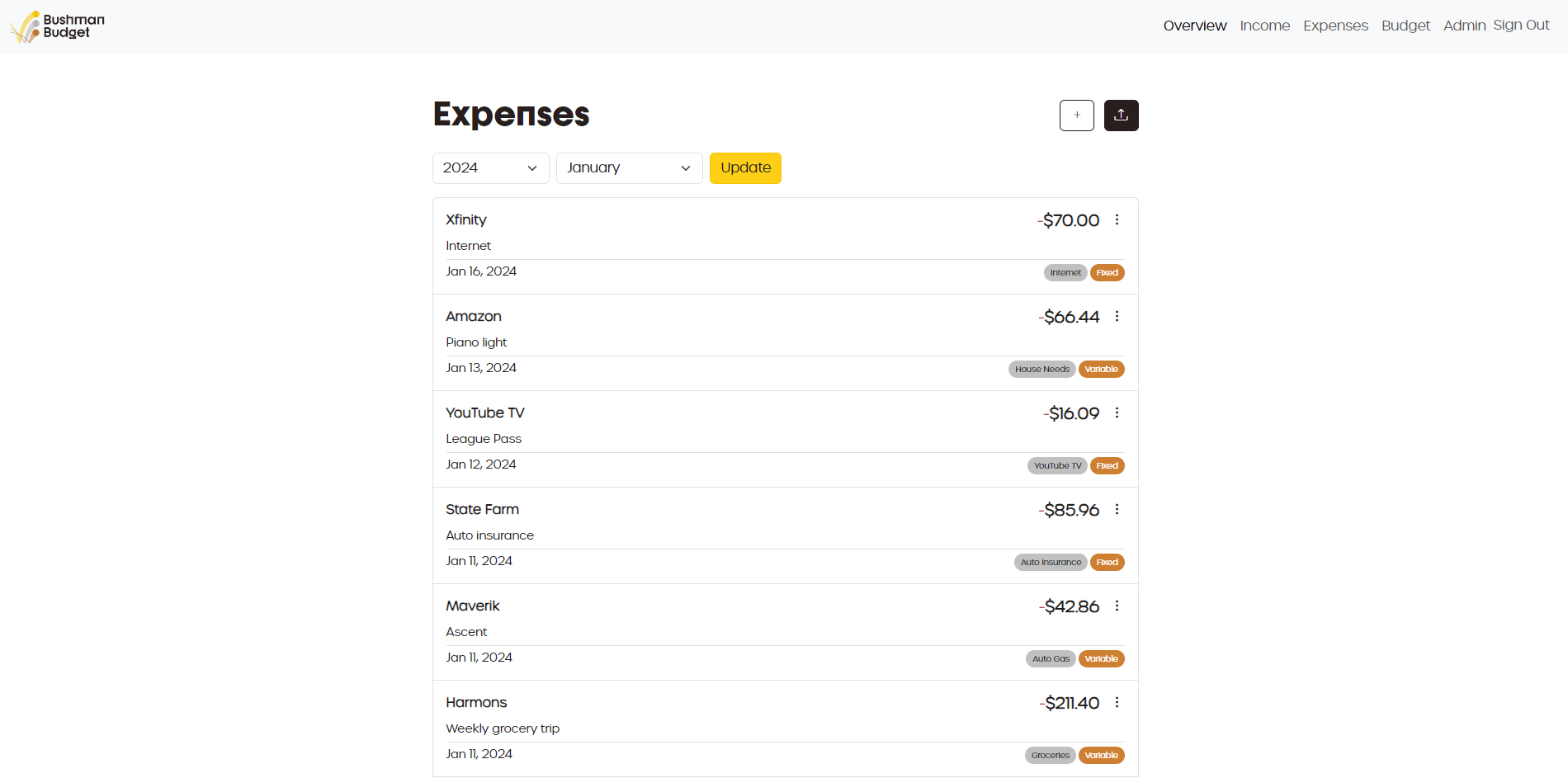Click the Fixed tag on Xfinity expense

1108,273
